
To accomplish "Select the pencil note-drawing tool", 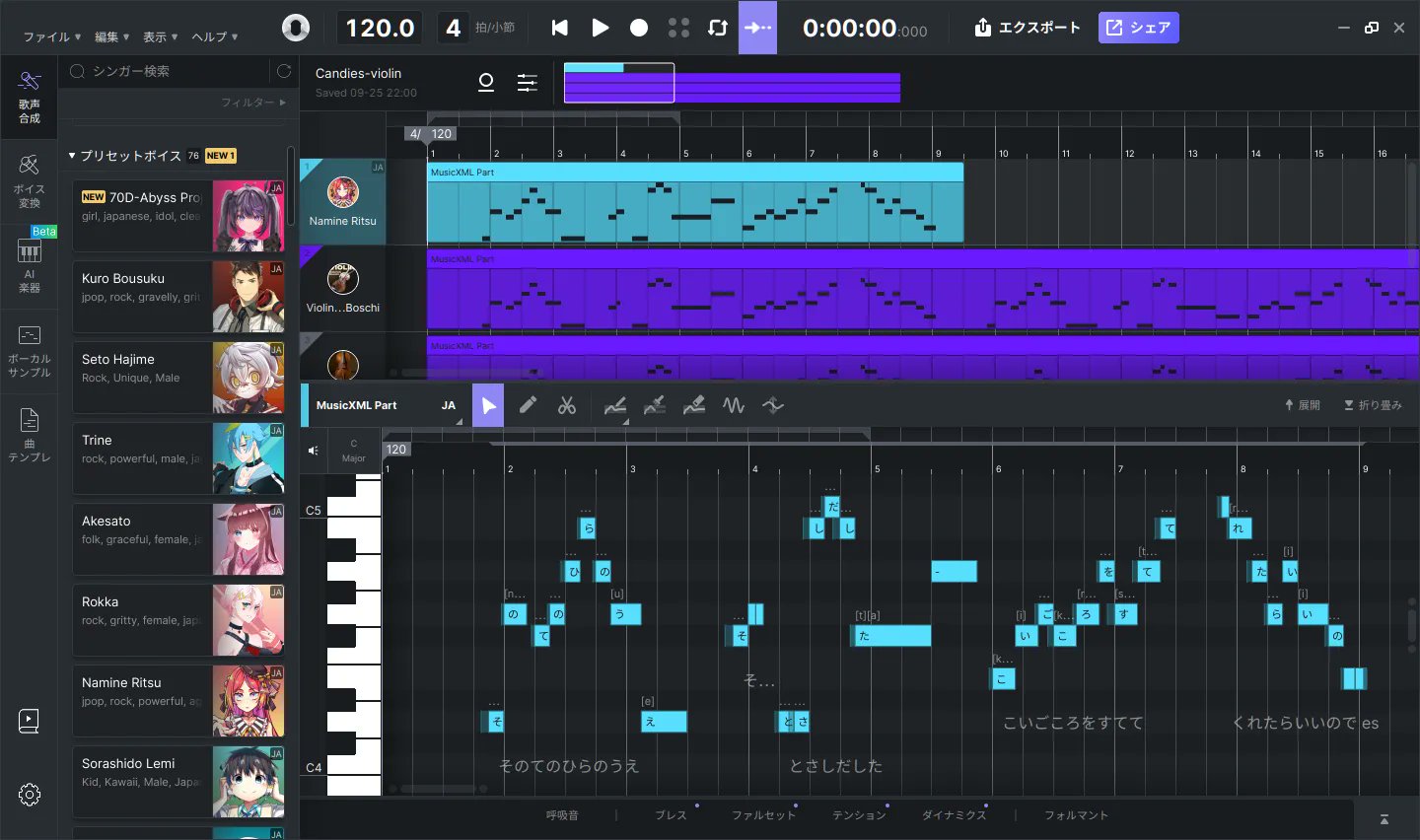I will pyautogui.click(x=528, y=405).
